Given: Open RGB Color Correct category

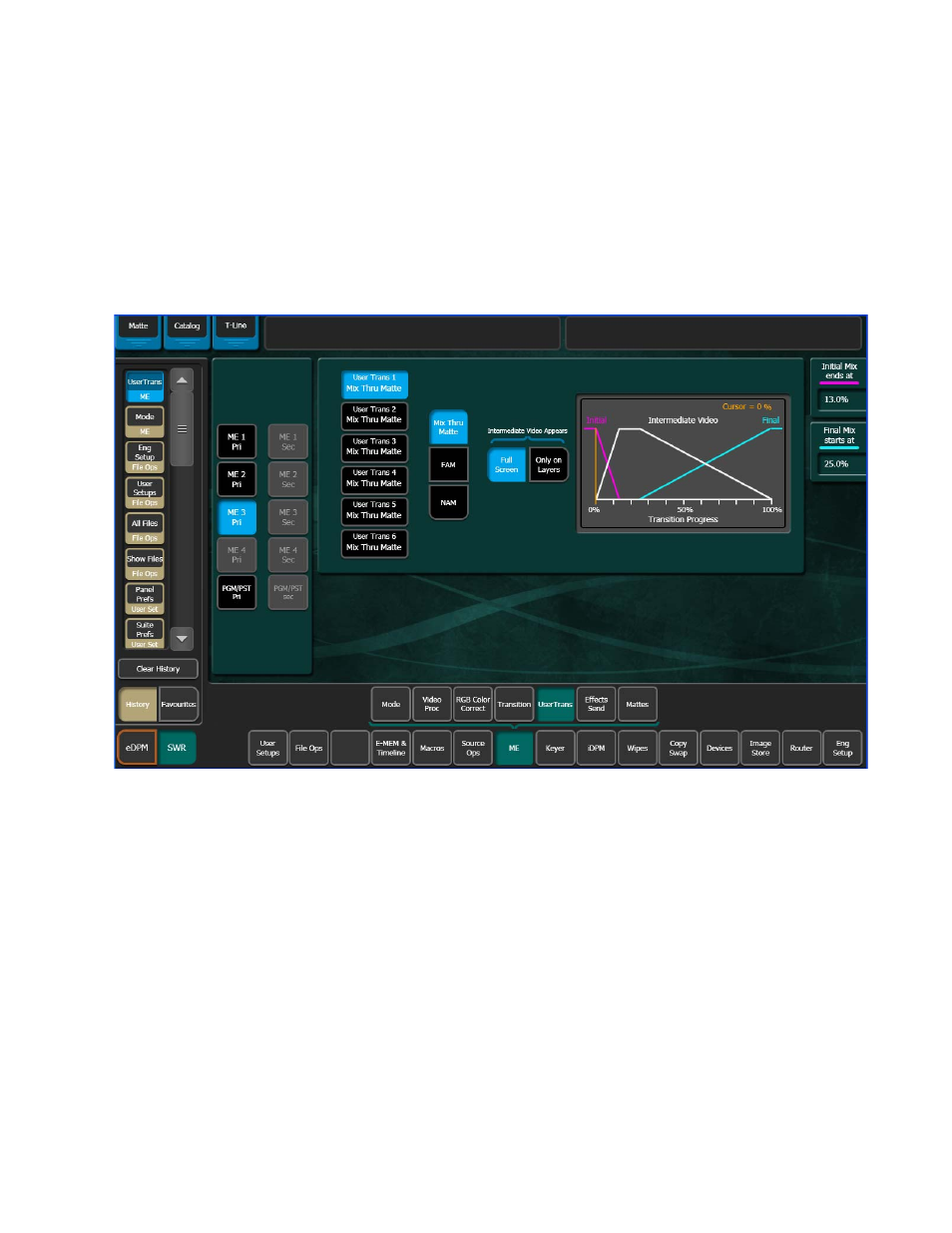Looking at the screenshot, I should coord(473,705).
